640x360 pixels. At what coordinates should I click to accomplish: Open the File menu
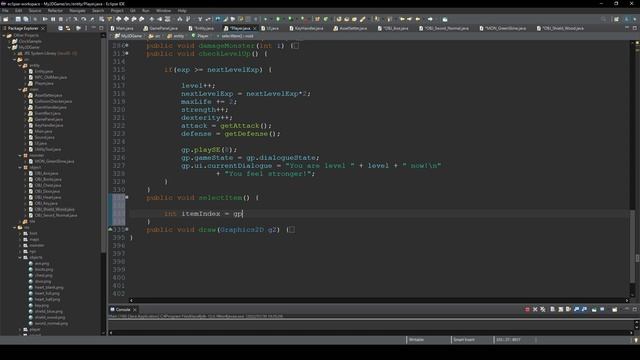point(5,11)
